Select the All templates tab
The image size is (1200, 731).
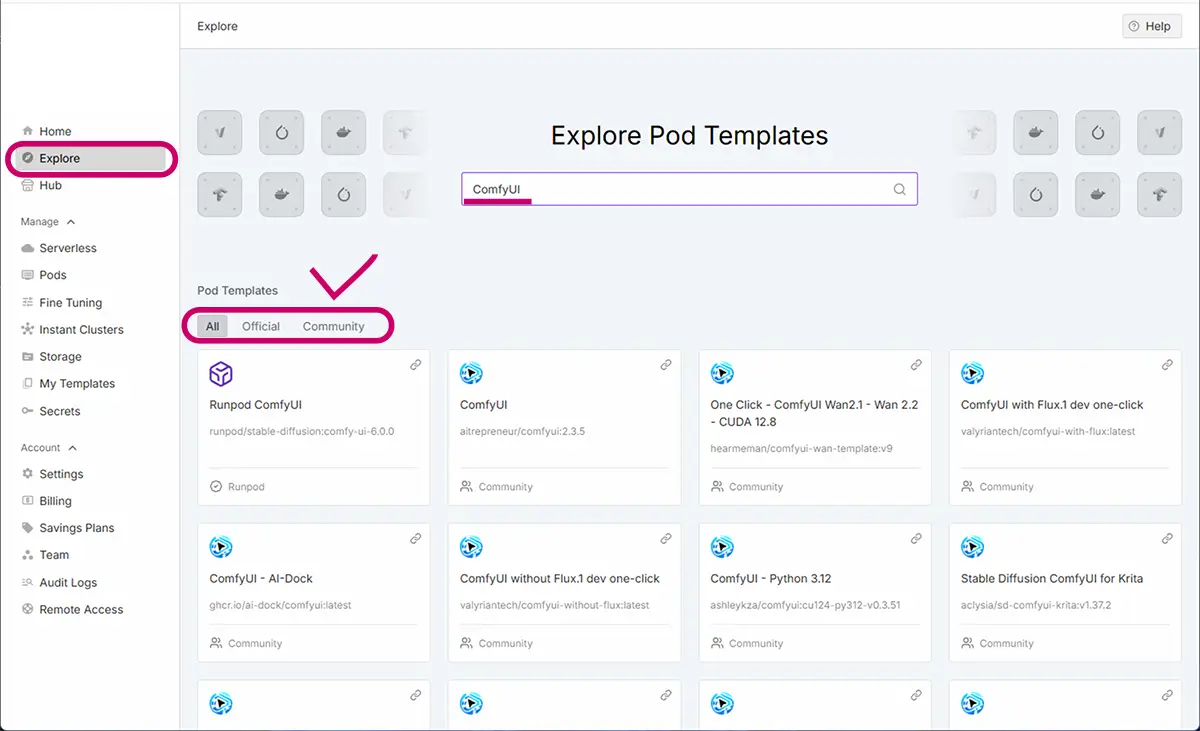click(x=213, y=326)
